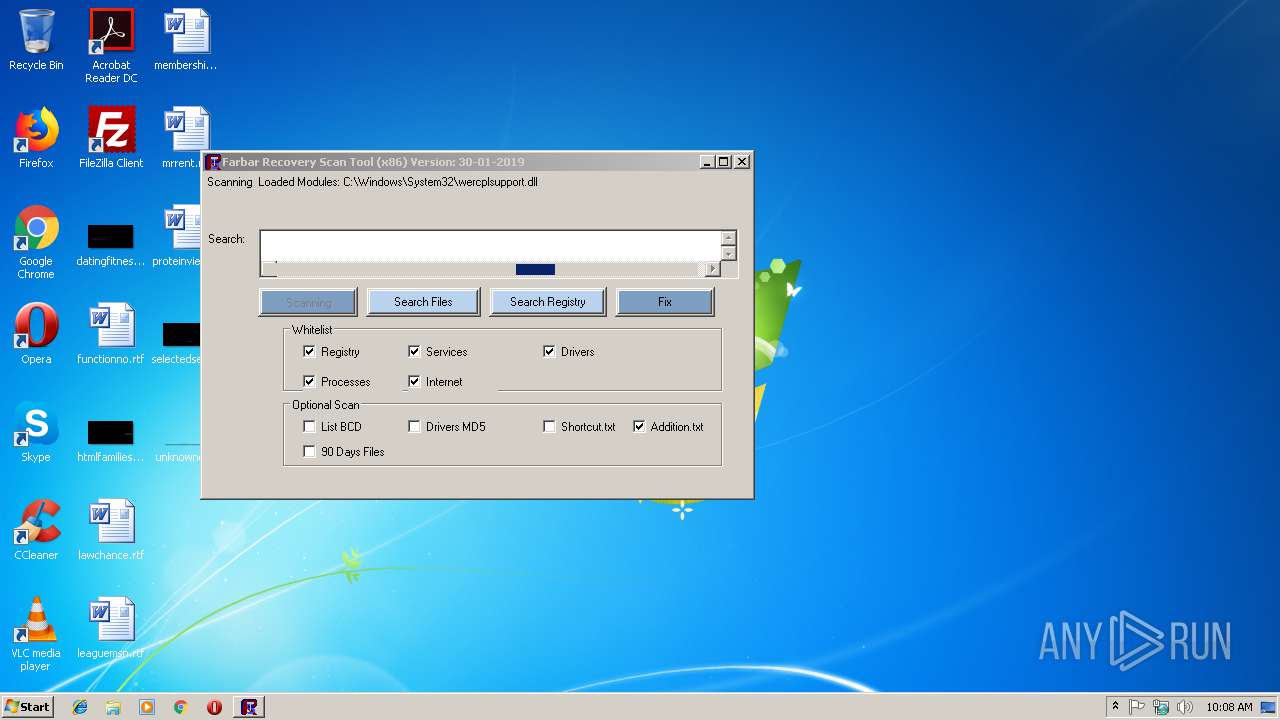Image resolution: width=1280 pixels, height=720 pixels.
Task: Open the Opera taskbar icon
Action: click(214, 707)
